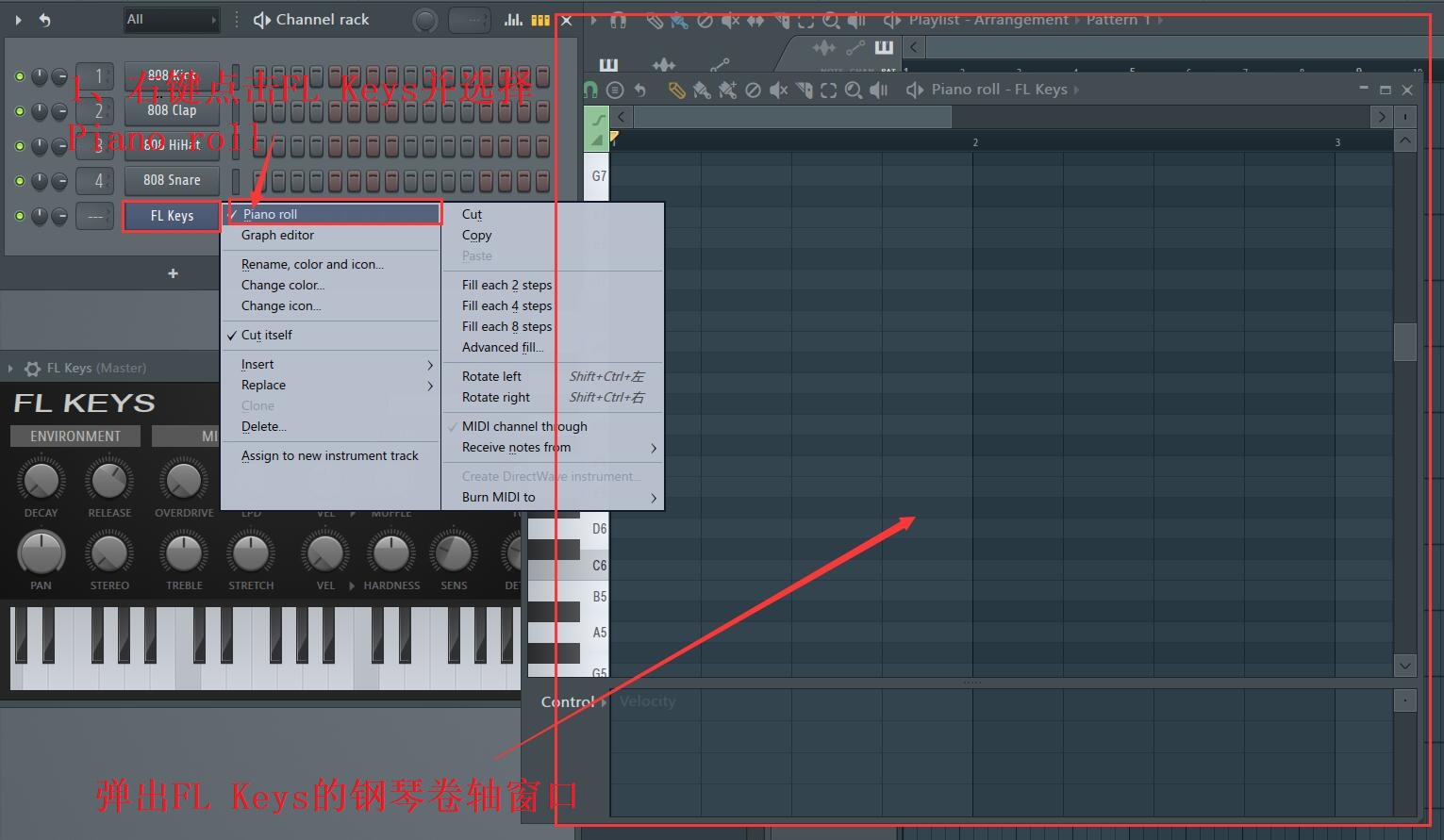Click the Playlist delete tool icon

click(x=705, y=19)
